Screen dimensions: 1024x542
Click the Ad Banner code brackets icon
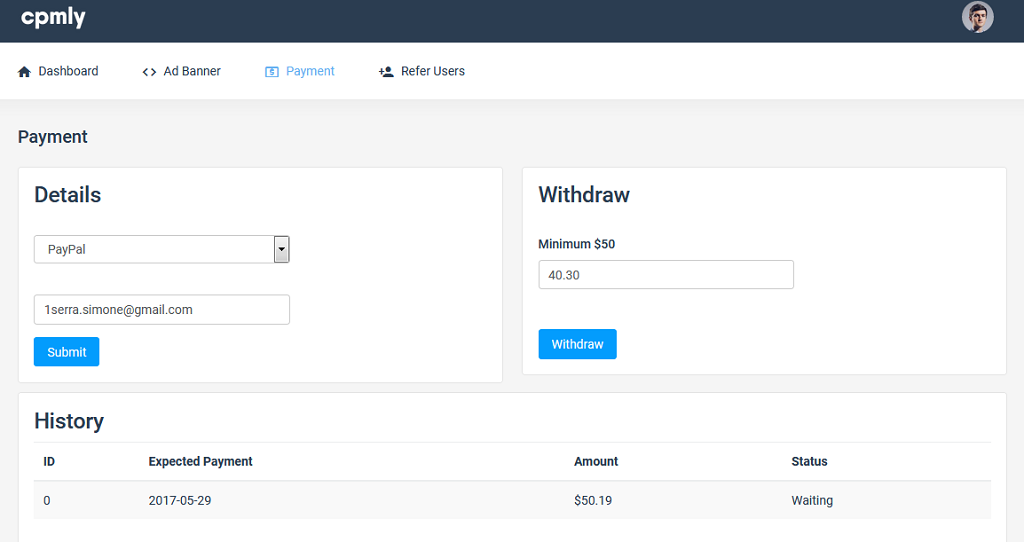pyautogui.click(x=150, y=72)
